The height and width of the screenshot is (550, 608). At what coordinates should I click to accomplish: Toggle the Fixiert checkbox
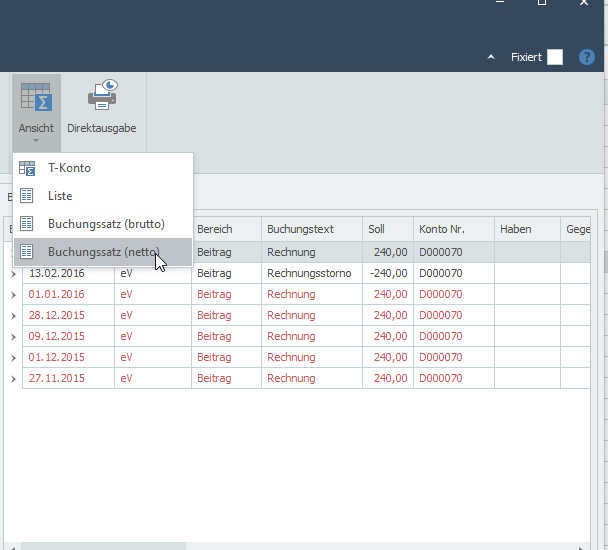[x=554, y=57]
